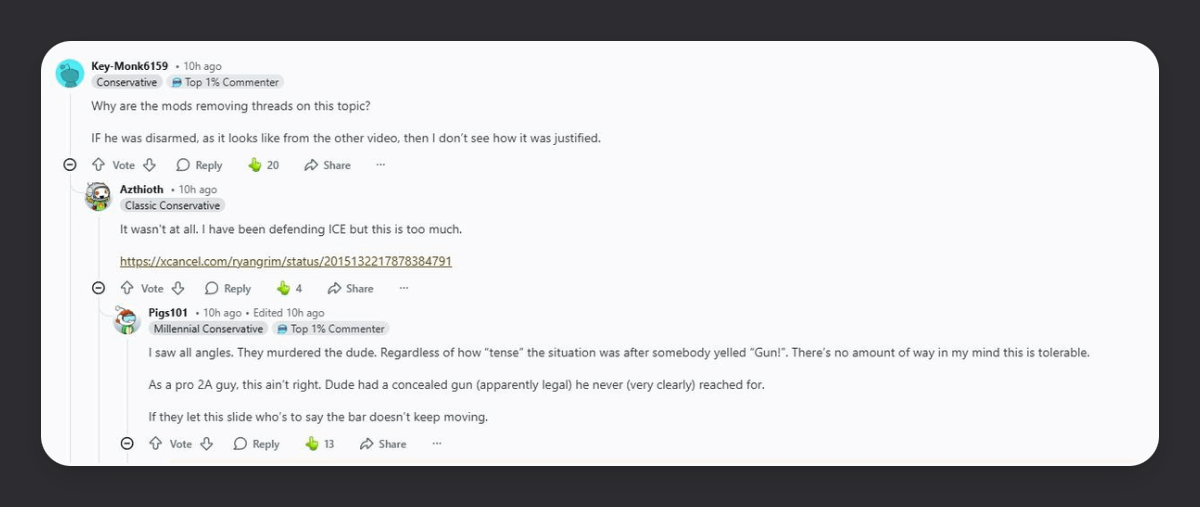Open more options on Key-Monk6159's comment
1200x507 pixels.
tap(380, 165)
